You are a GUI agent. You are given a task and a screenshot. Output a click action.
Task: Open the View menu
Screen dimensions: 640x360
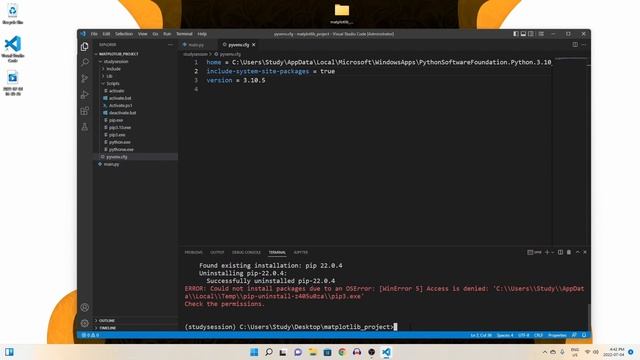click(x=142, y=34)
